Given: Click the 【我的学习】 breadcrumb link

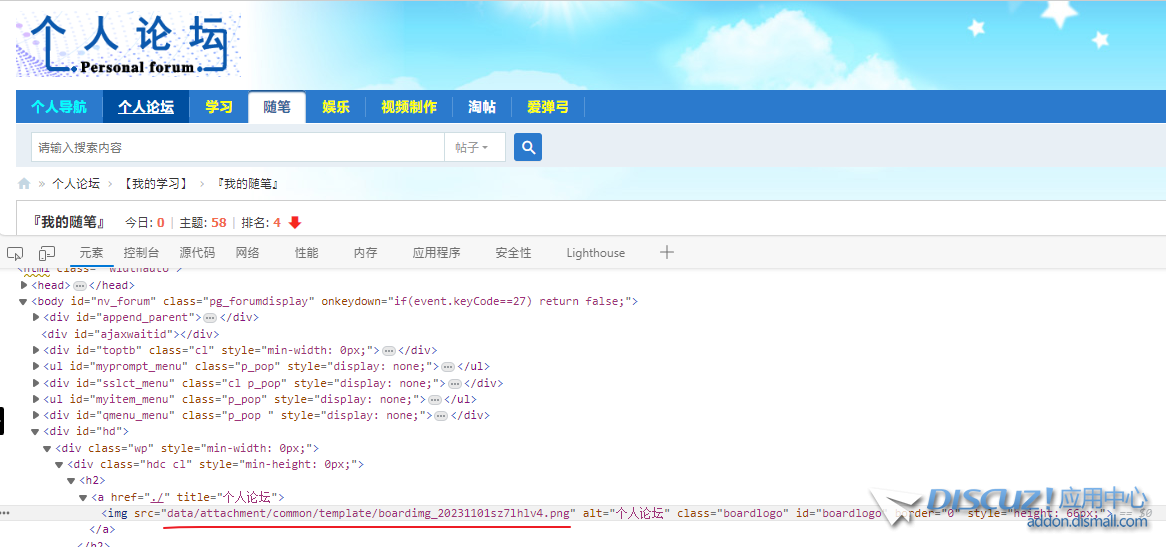Looking at the screenshot, I should (x=155, y=184).
